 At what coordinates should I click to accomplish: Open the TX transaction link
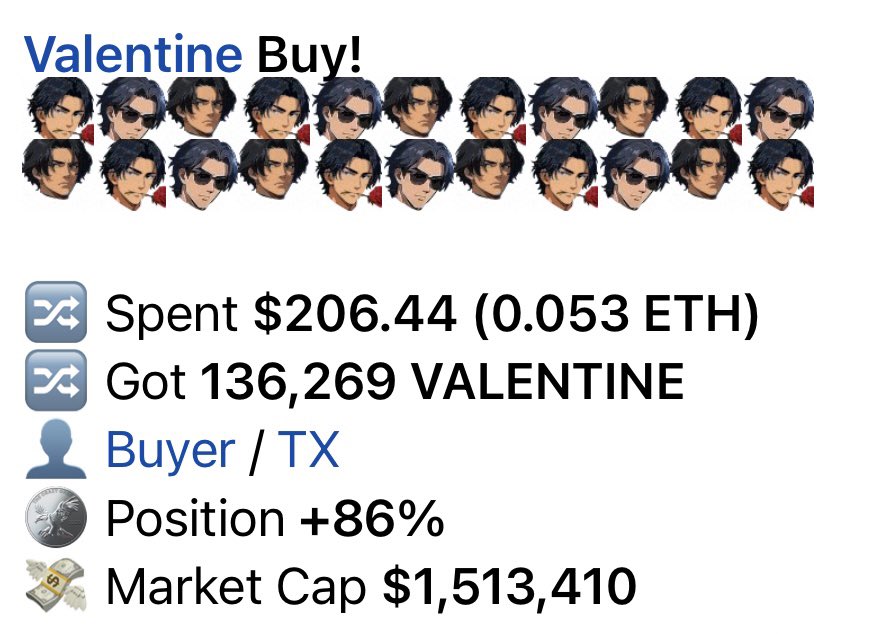point(309,450)
